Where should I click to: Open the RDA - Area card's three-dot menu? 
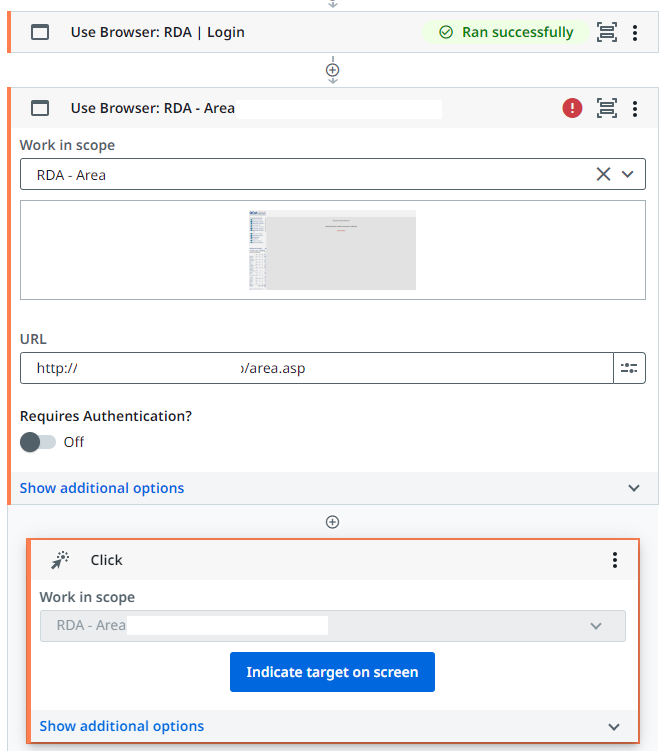pyautogui.click(x=635, y=108)
